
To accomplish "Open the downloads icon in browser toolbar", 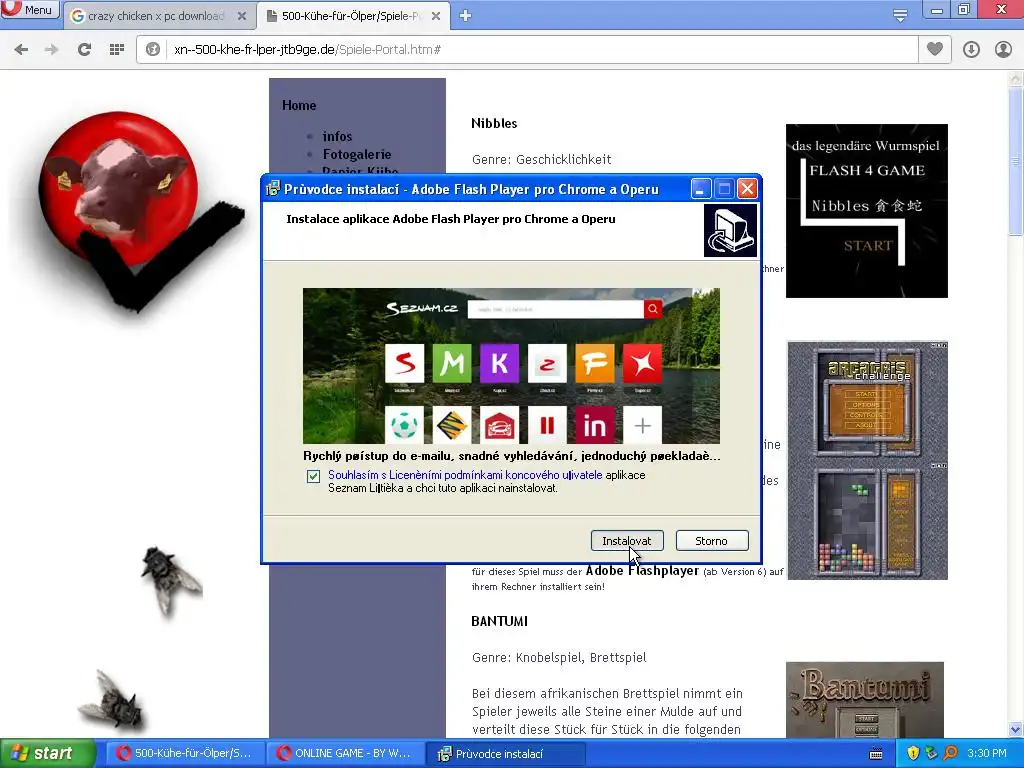I will point(971,50).
